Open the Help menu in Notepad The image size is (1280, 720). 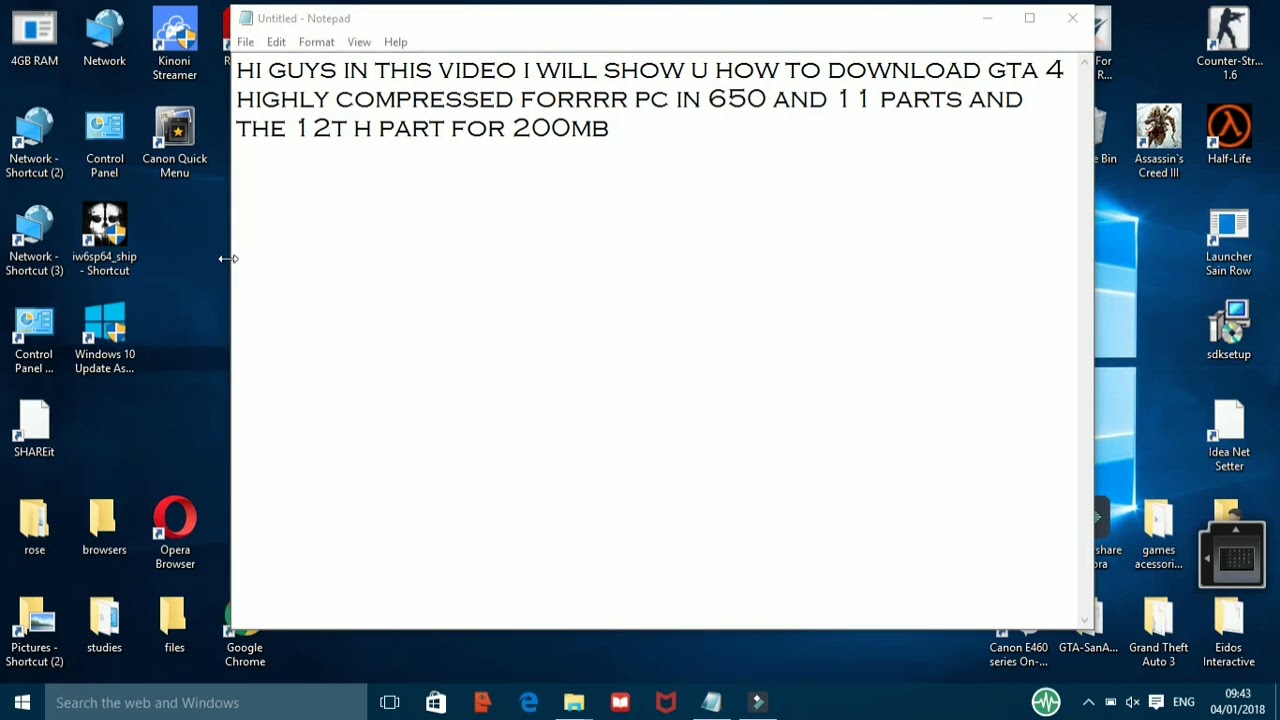pos(395,42)
